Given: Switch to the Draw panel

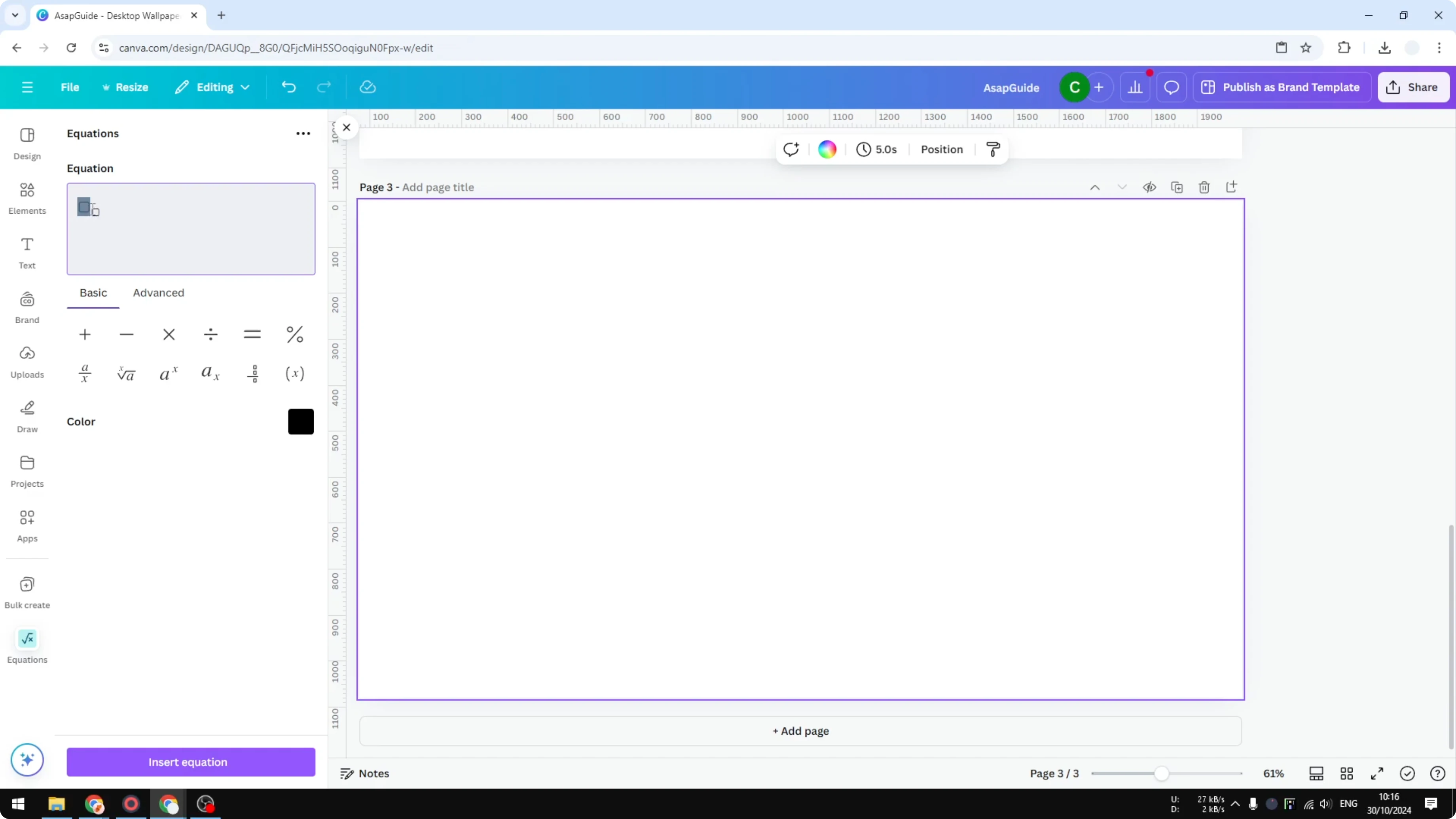Looking at the screenshot, I should pos(27,417).
